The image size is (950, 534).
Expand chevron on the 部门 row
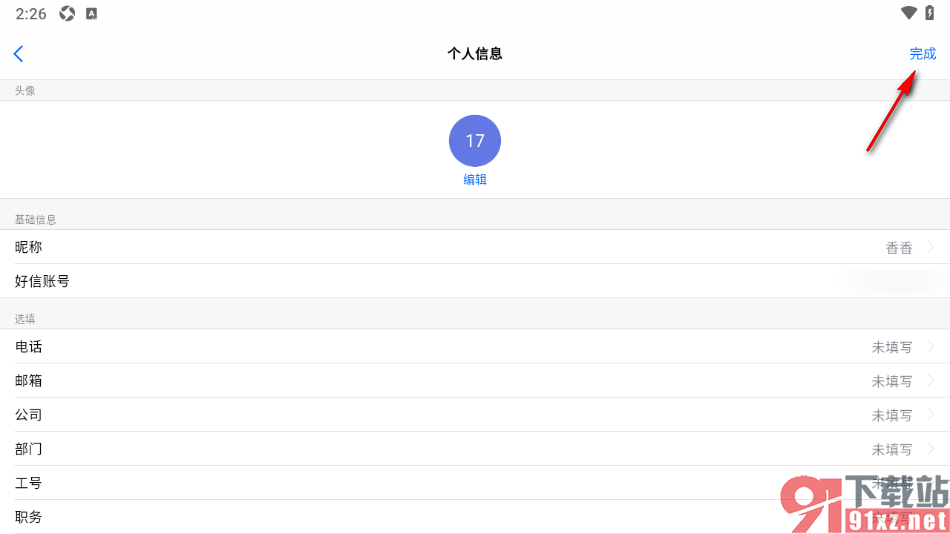click(x=931, y=449)
